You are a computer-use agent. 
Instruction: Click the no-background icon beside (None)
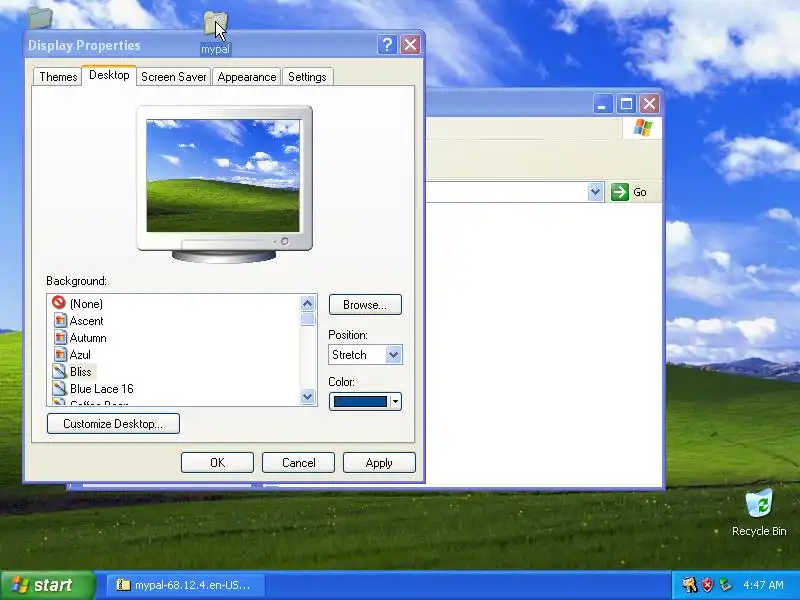point(59,303)
